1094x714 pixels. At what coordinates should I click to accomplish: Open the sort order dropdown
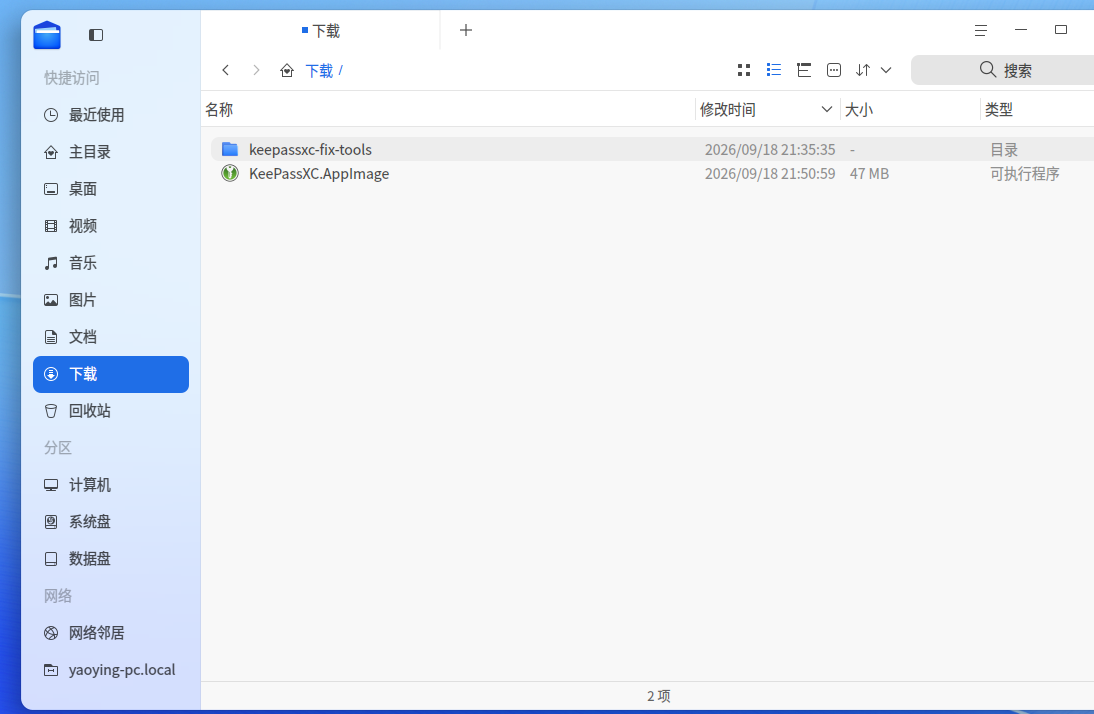874,70
